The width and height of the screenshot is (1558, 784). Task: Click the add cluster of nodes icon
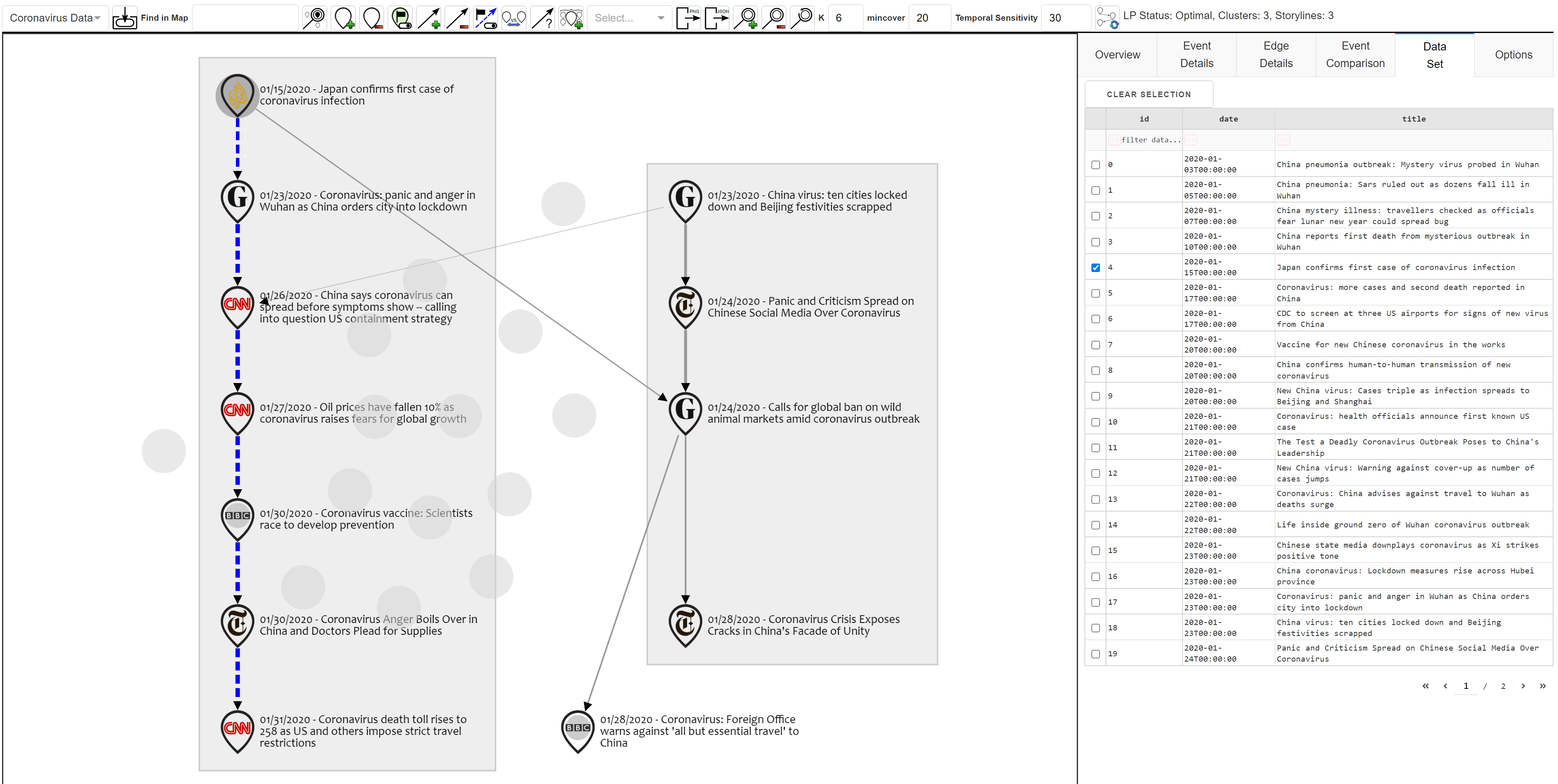click(571, 17)
